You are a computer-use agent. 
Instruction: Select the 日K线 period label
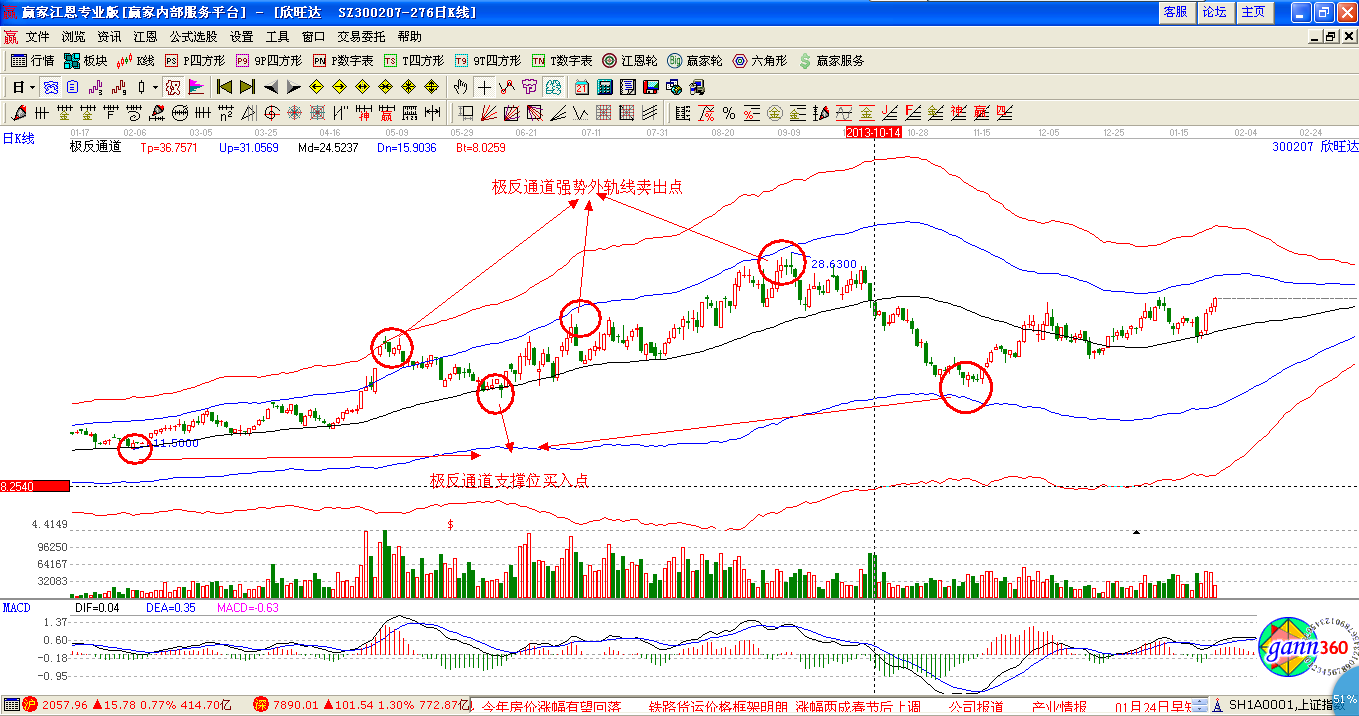pos(18,139)
